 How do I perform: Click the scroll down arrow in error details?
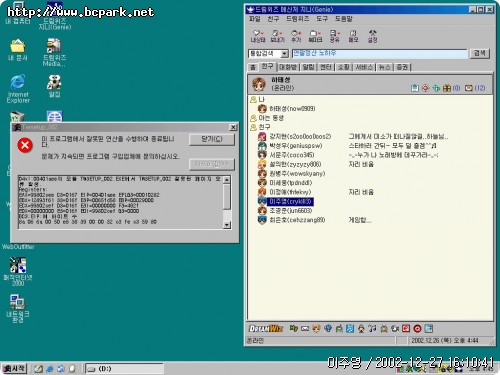tap(227, 225)
